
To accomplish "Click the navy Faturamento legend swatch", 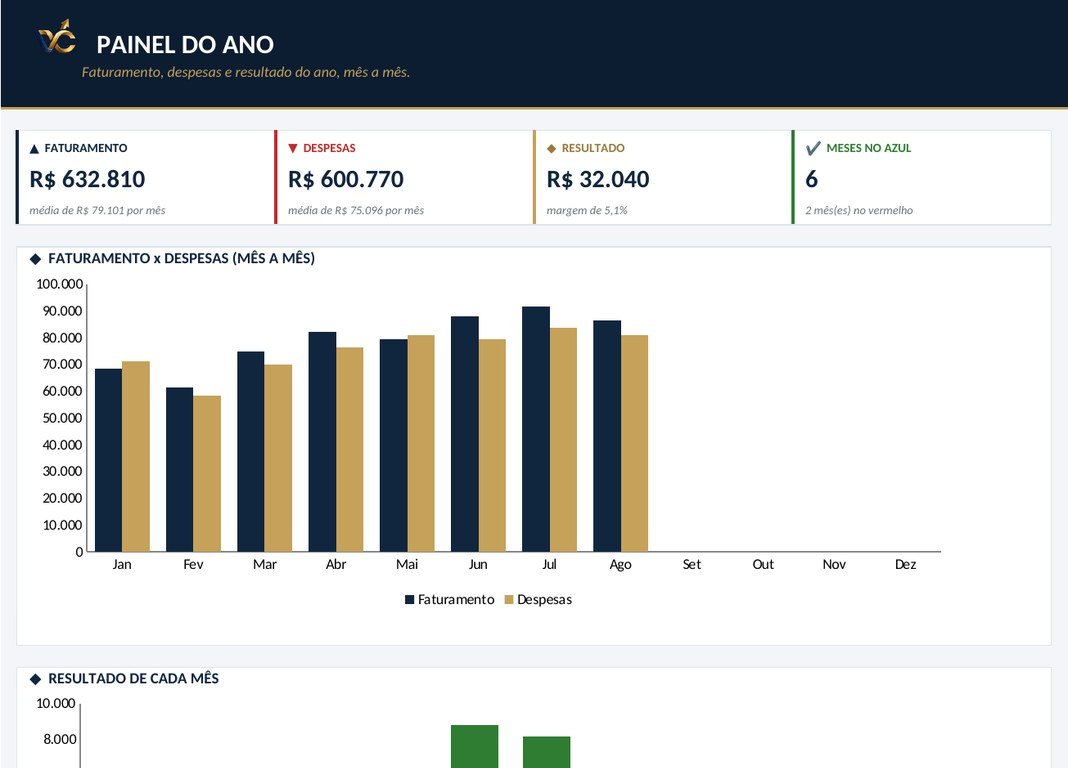I will point(409,600).
